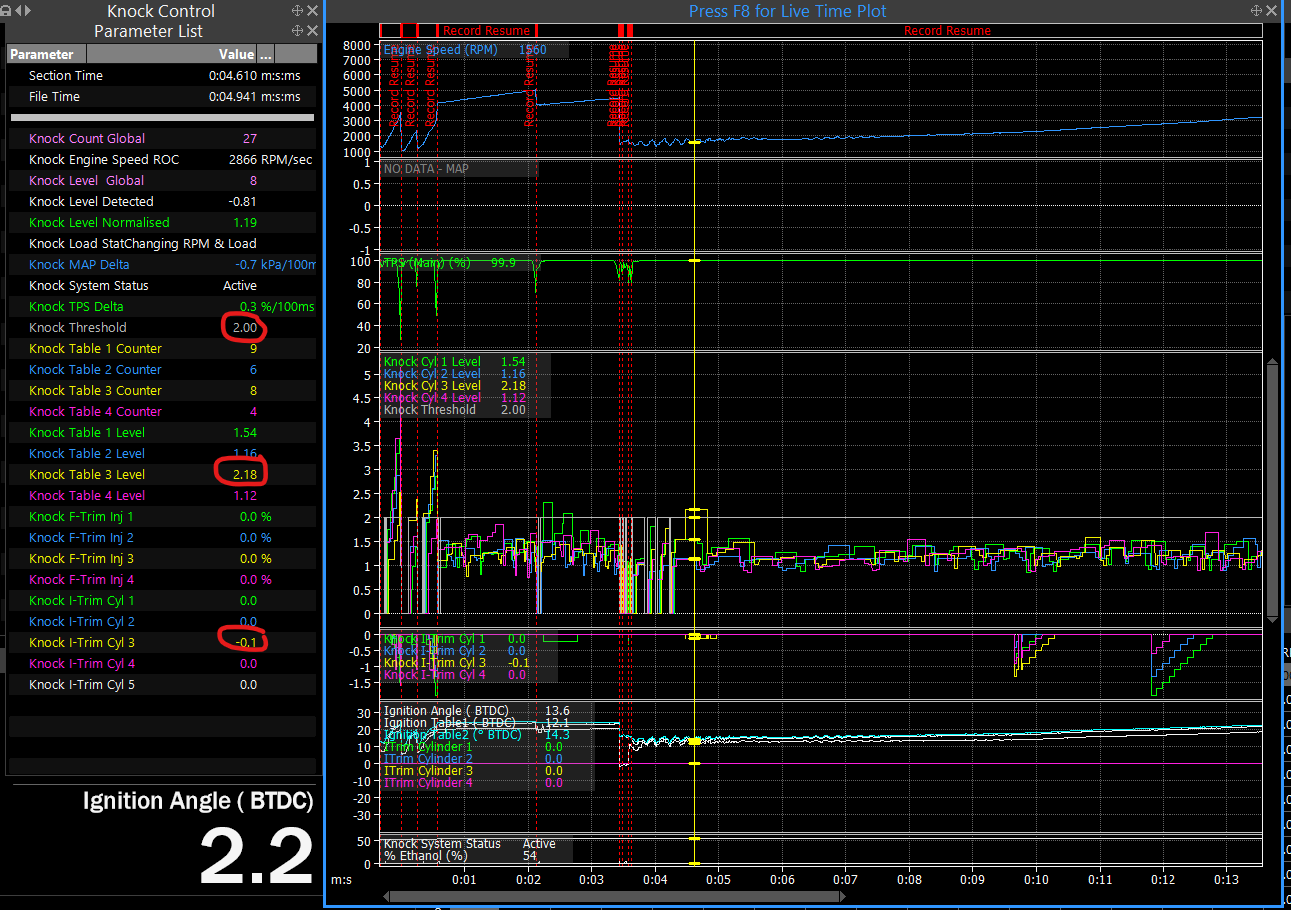Click the 0:05 mark on the time axis
This screenshot has width=1291, height=910.
(x=718, y=879)
